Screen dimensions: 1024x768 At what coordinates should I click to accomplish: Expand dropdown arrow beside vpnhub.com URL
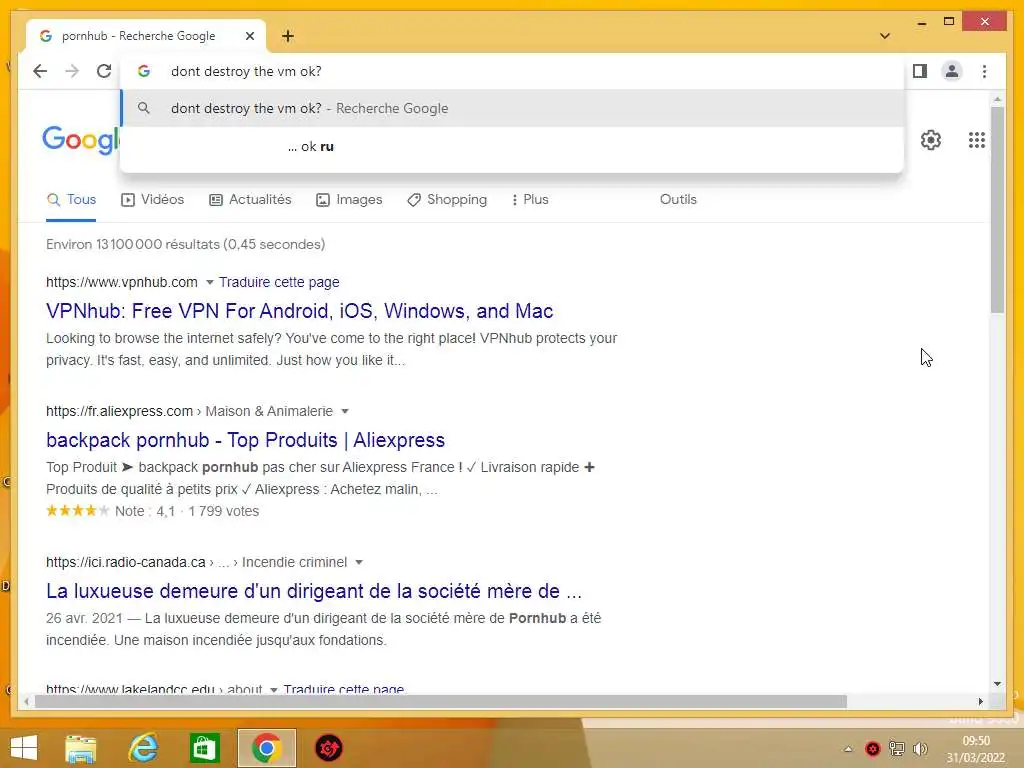tap(210, 282)
